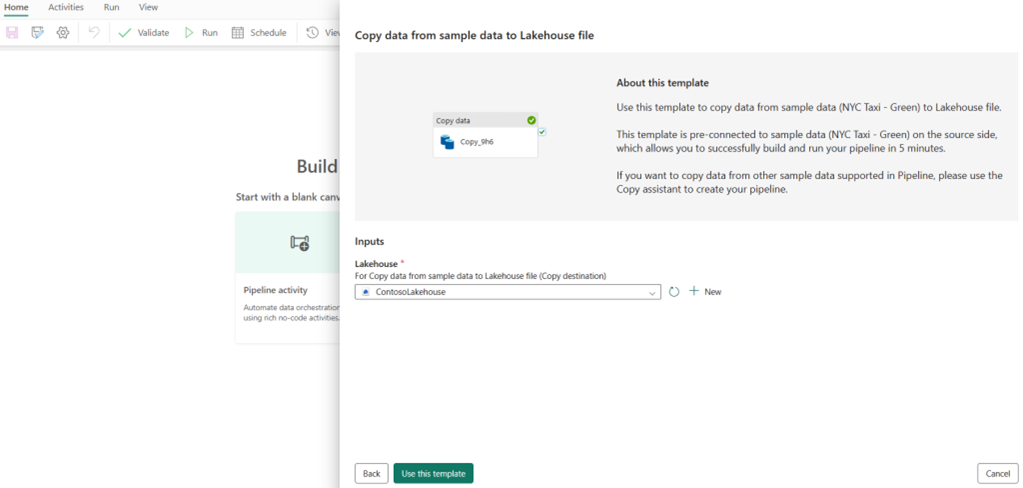Click the Undo arrow icon
Viewport: 1023px width, 488px height.
[x=93, y=33]
